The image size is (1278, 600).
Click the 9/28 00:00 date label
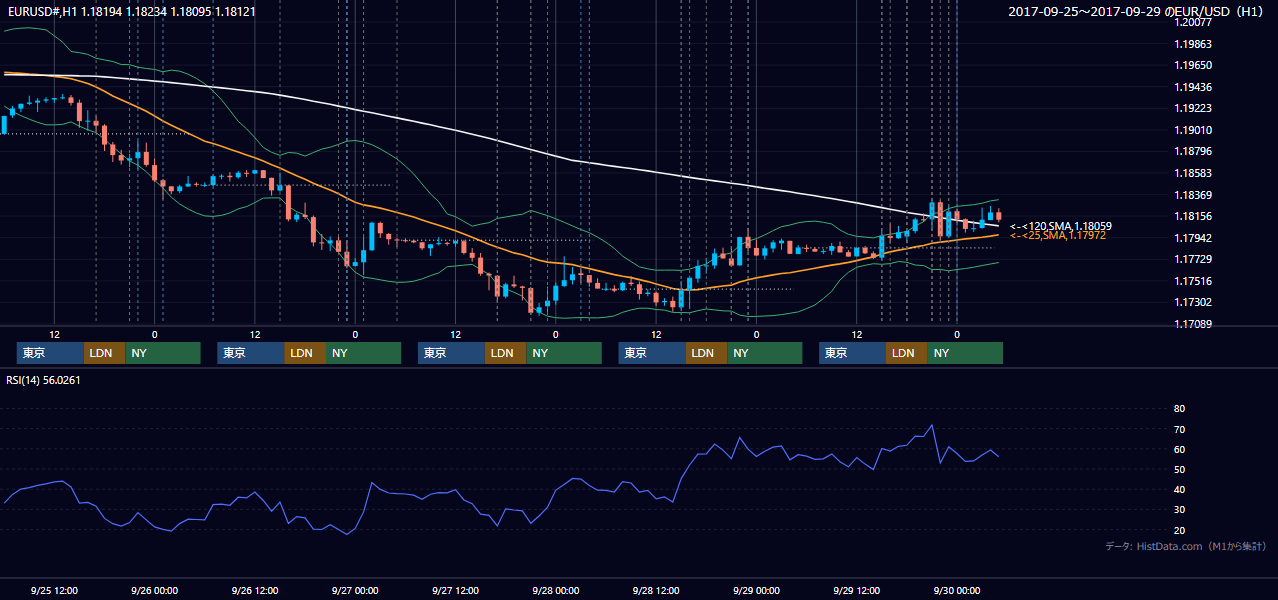(x=555, y=590)
